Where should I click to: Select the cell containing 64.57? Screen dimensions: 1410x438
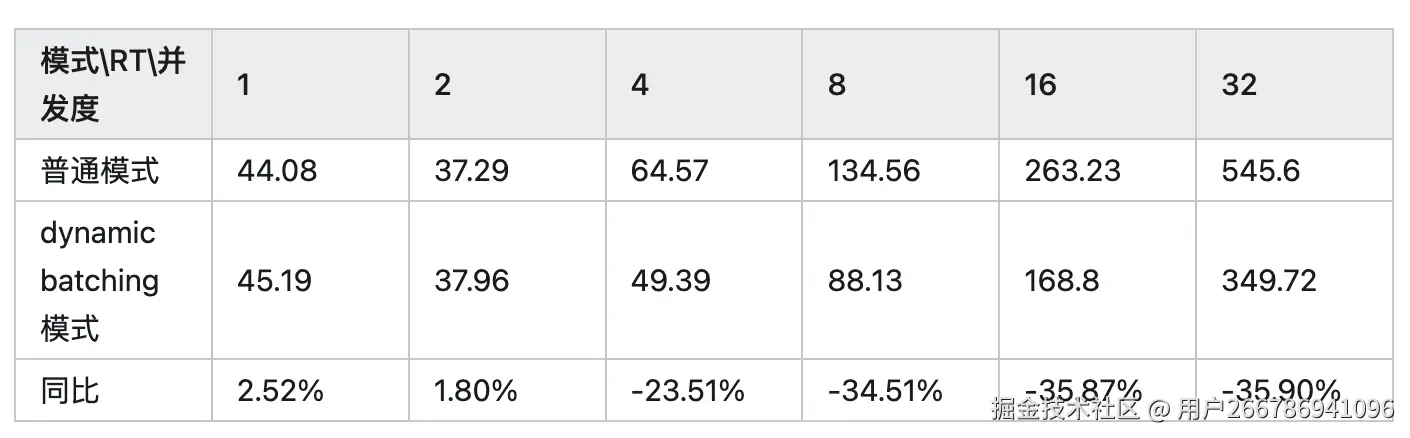pyautogui.click(x=669, y=171)
